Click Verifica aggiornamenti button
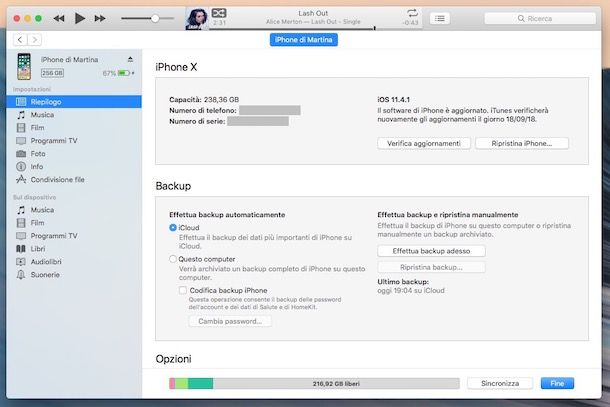610x407 pixels. pyautogui.click(x=424, y=143)
